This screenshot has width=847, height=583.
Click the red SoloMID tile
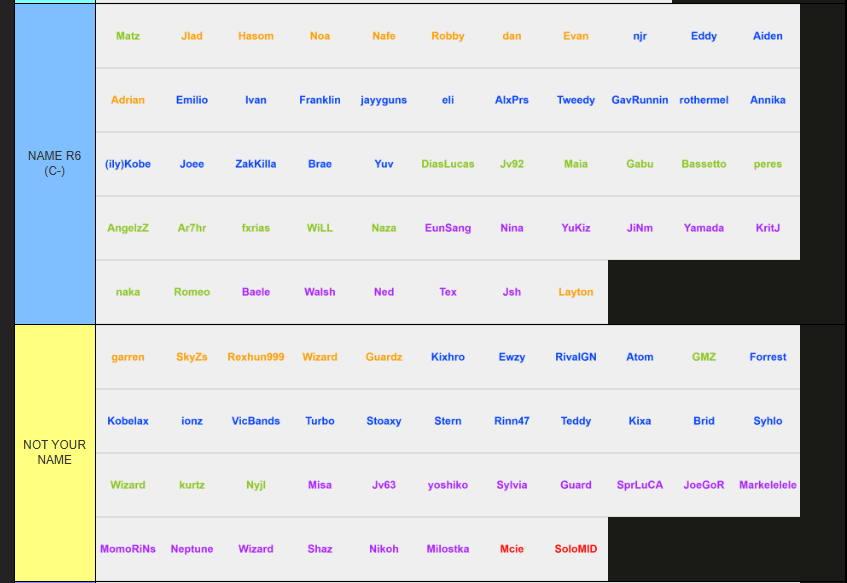[x=576, y=549]
